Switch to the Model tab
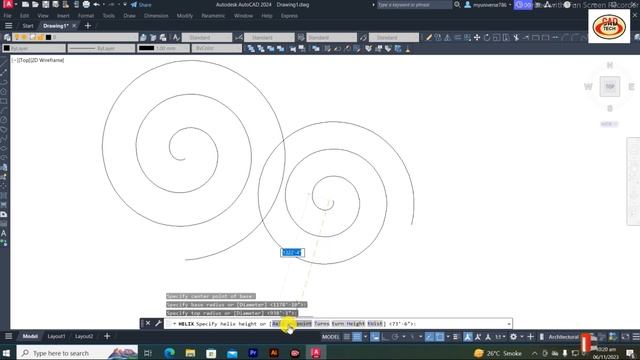 point(30,336)
